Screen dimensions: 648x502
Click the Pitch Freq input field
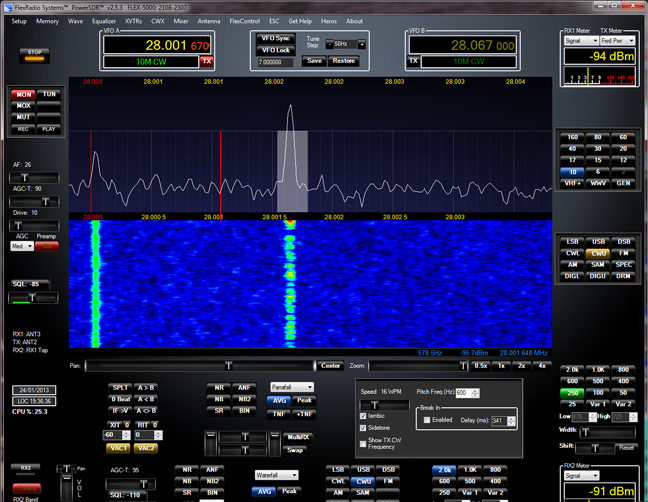click(x=467, y=393)
